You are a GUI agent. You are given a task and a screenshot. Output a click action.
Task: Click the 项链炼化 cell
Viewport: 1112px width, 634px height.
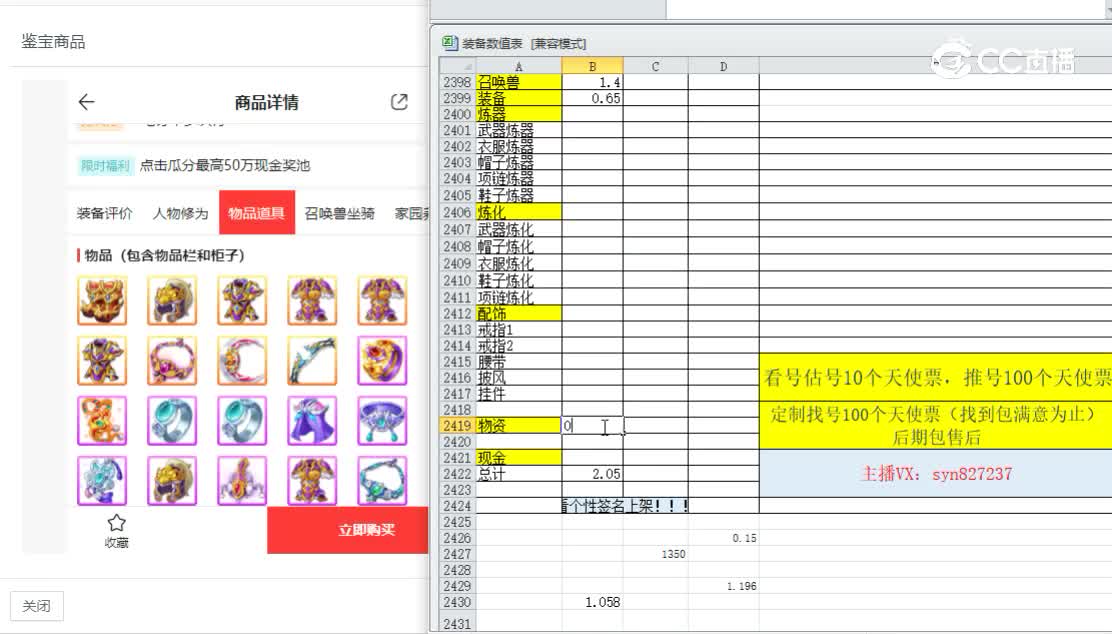518,297
